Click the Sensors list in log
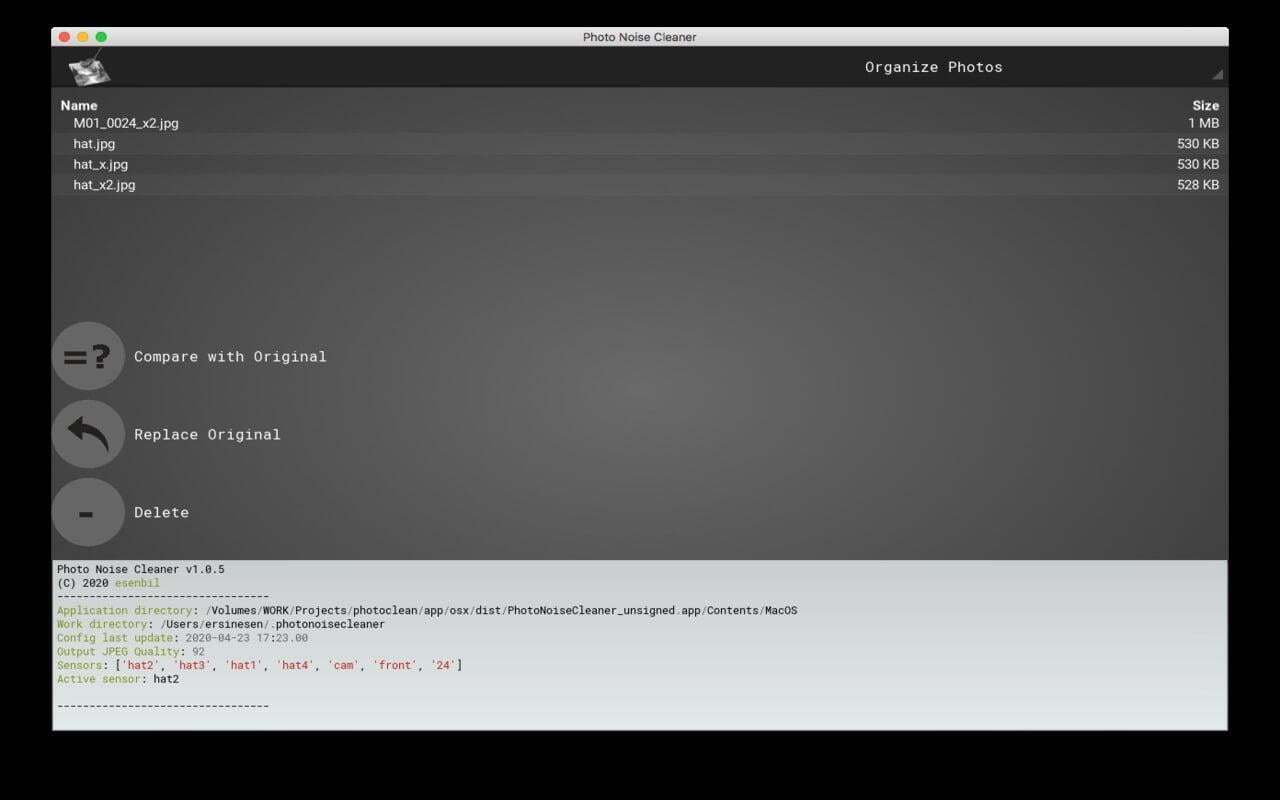The image size is (1280, 800). [x=289, y=665]
